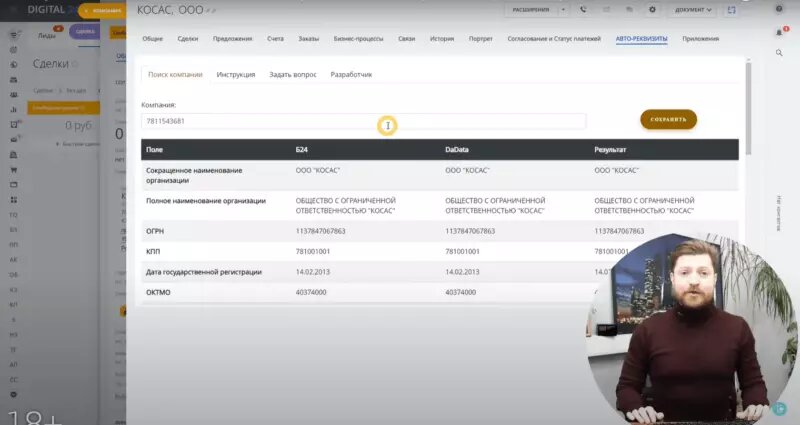Click the round icon at the sidebar bottom
Image resolution: width=800 pixels, height=425 pixels.
[14, 394]
